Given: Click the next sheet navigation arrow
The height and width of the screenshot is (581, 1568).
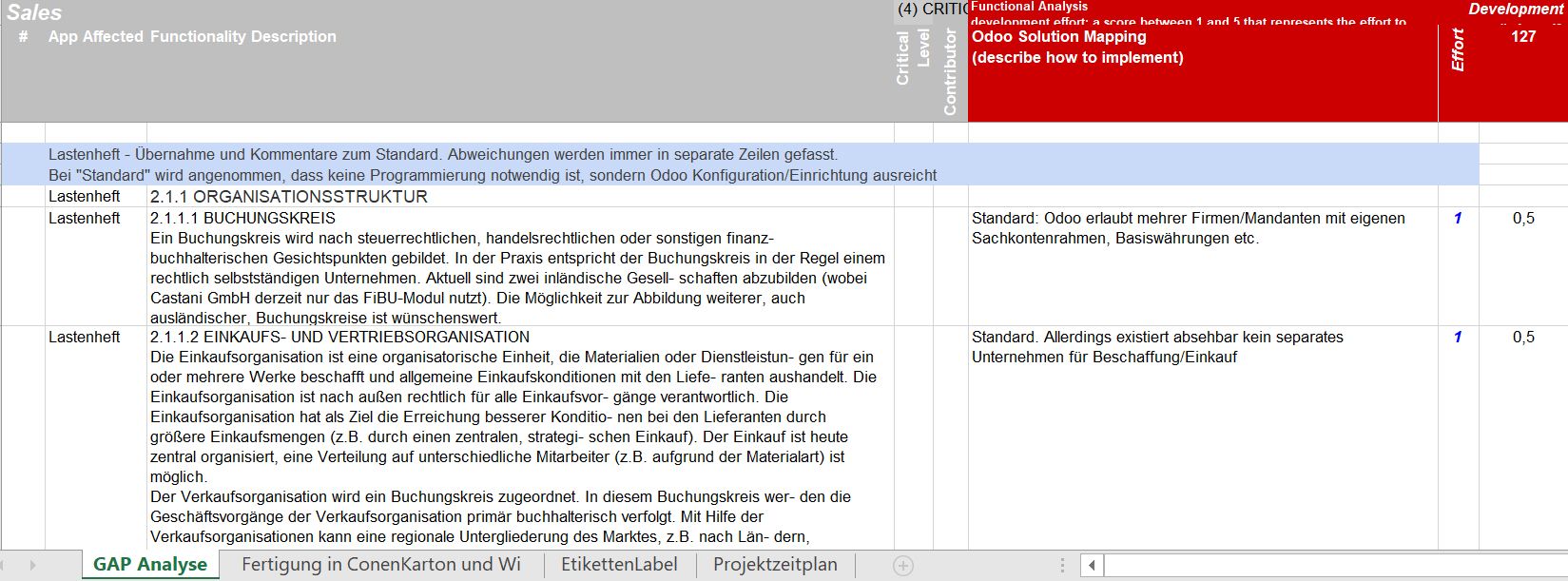Looking at the screenshot, I should pos(33,565).
